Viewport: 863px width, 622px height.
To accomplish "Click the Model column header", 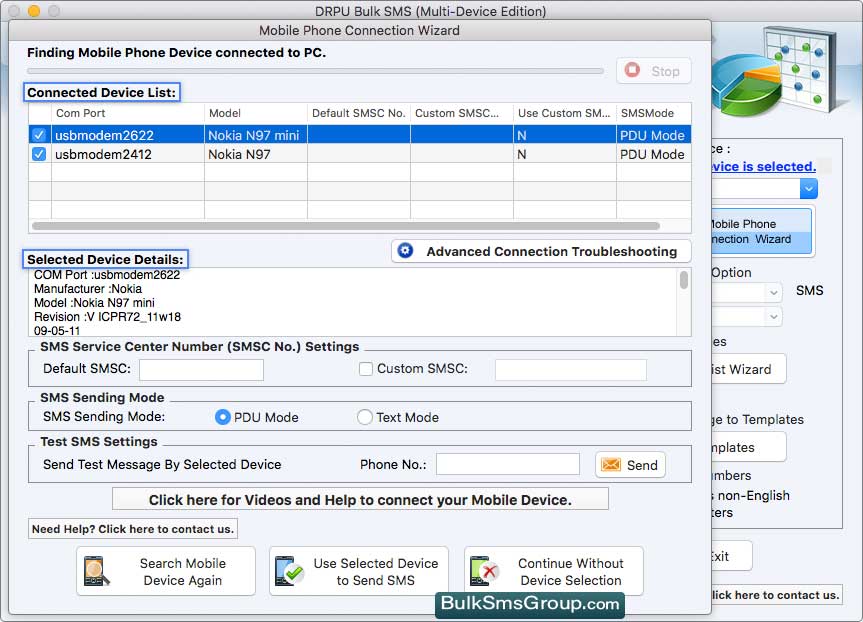I will click(256, 113).
